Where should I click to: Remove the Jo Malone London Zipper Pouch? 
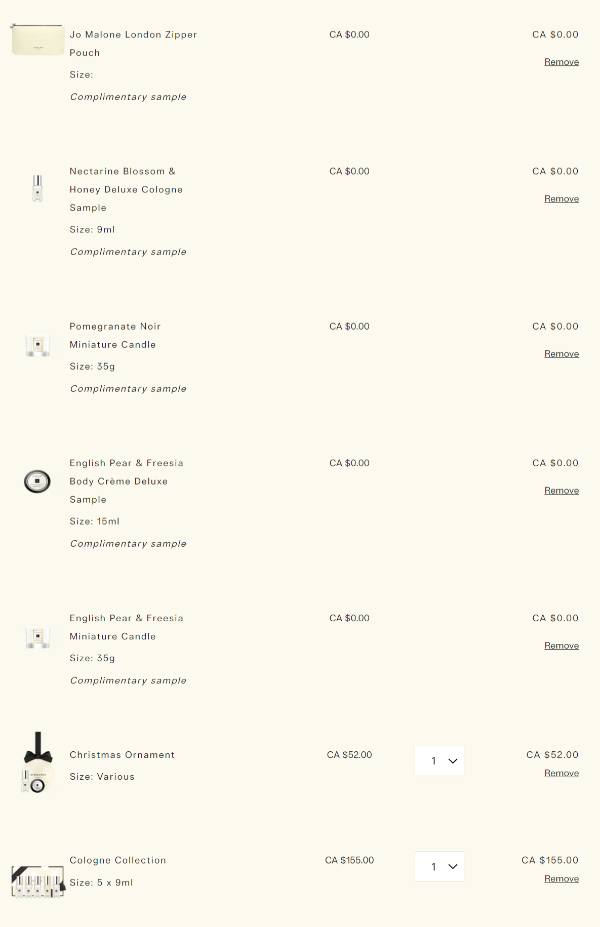tap(561, 62)
